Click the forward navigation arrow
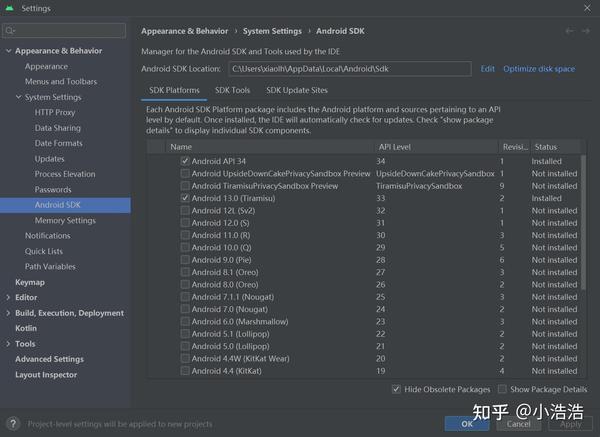This screenshot has width=600, height=437. pos(585,31)
